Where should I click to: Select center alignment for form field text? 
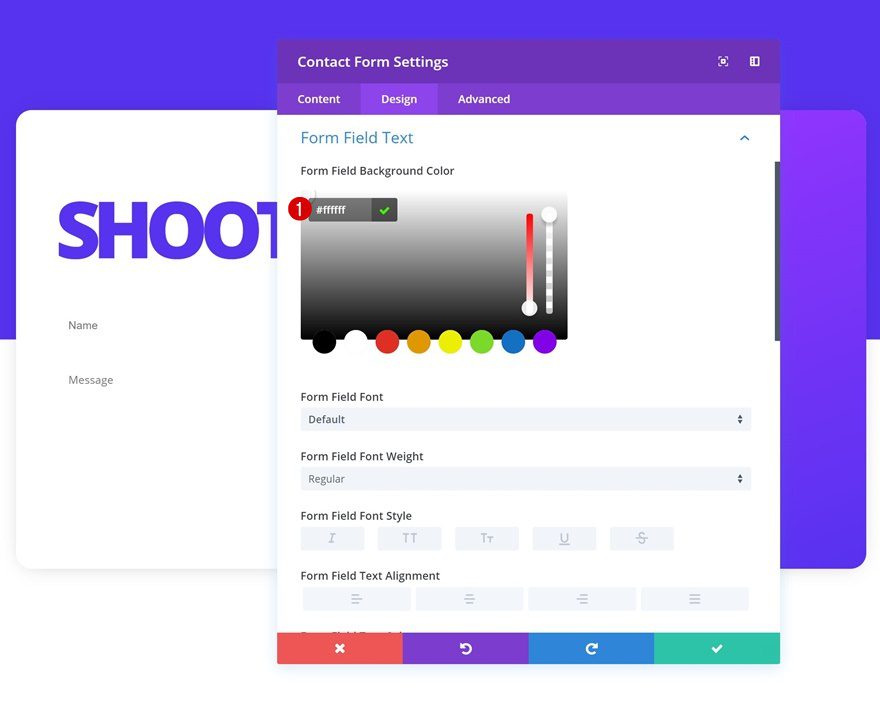click(469, 598)
